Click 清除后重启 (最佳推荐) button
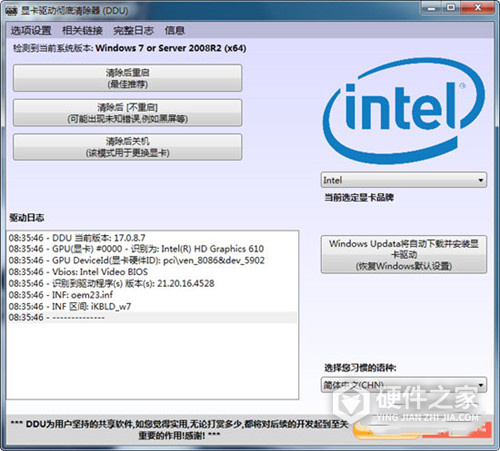Screen dimensions: 500x451 pyautogui.click(x=128, y=78)
